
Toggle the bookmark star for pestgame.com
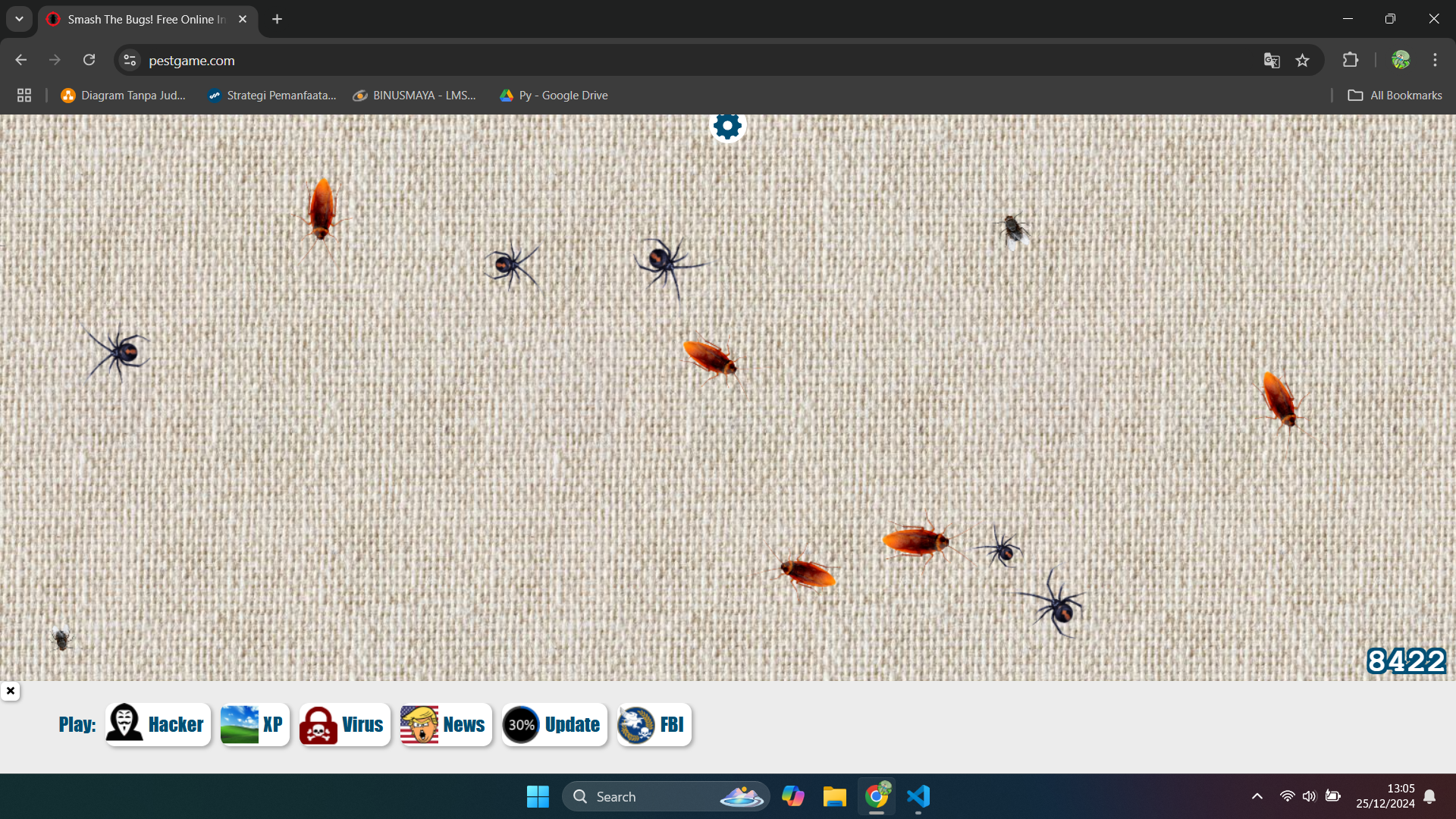(x=1304, y=60)
